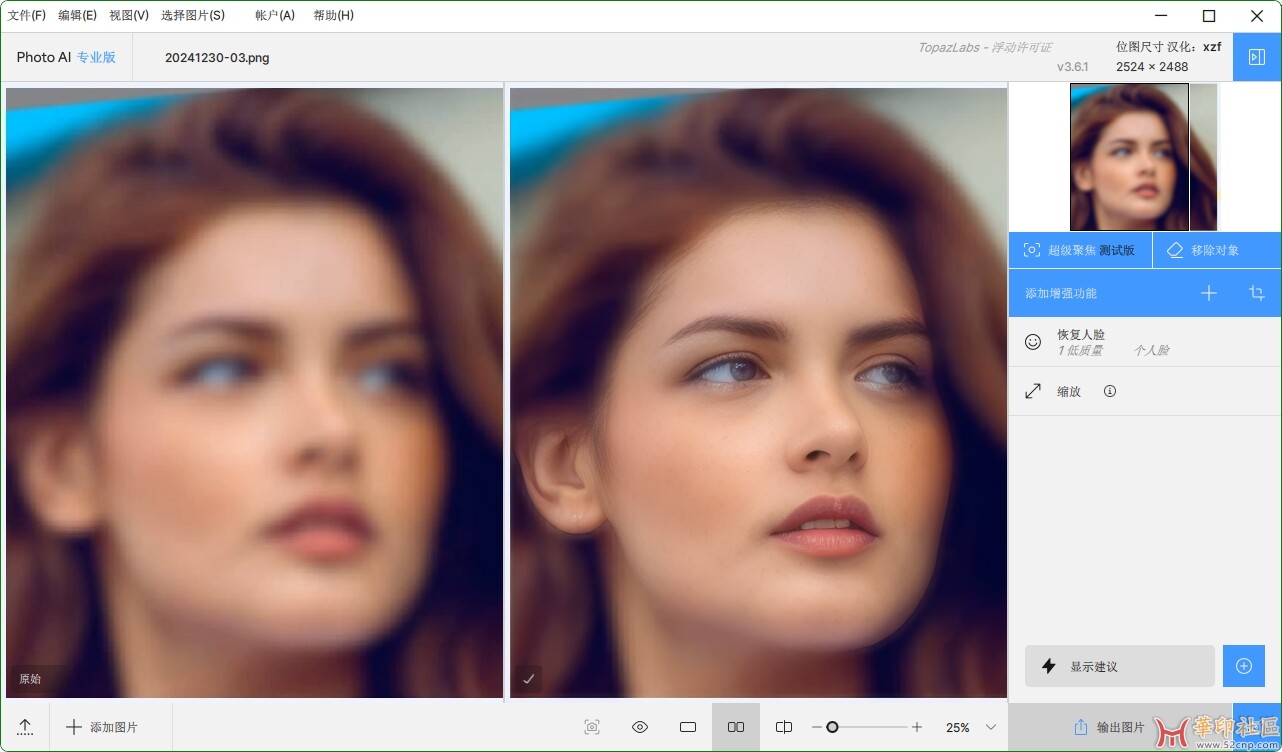Open the 恢复人脸 enhancement row
The width and height of the screenshot is (1282, 752).
point(1145,342)
